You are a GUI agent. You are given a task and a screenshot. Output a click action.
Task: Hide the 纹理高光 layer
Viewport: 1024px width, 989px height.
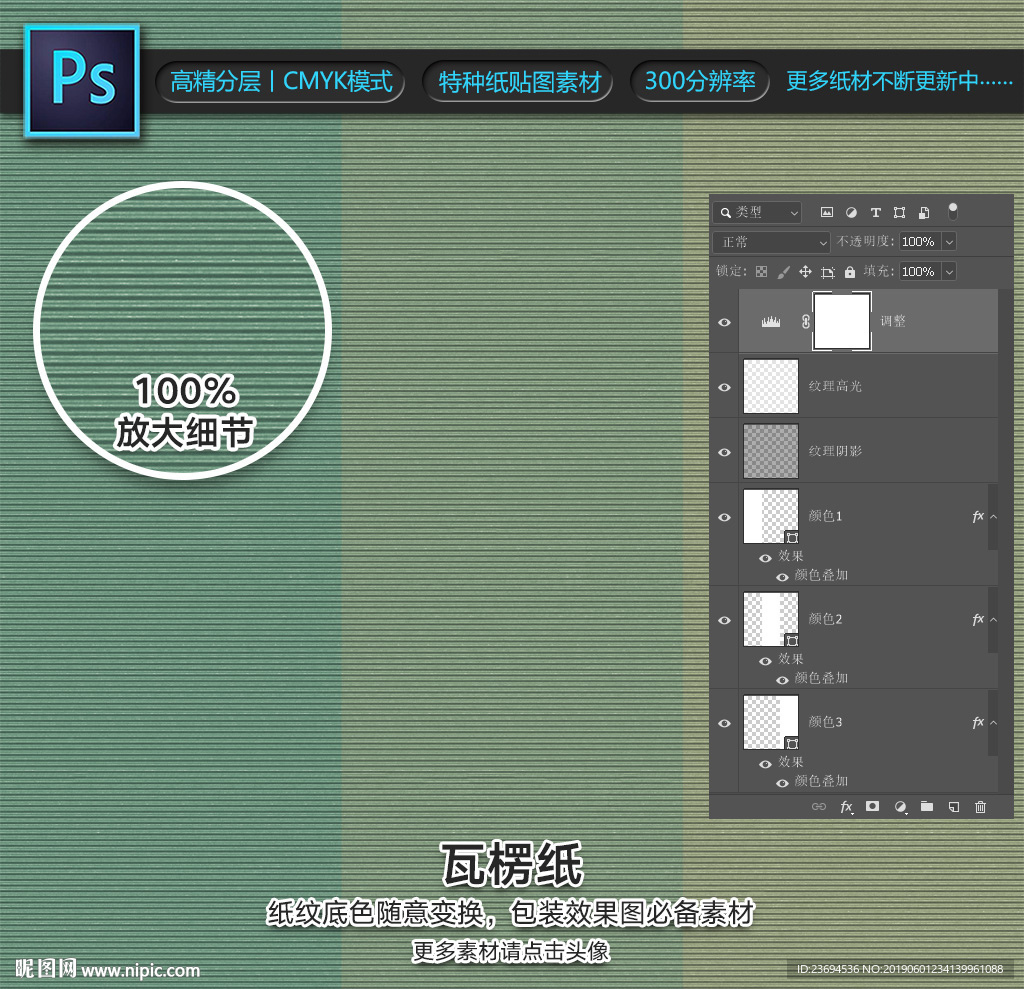coord(724,387)
